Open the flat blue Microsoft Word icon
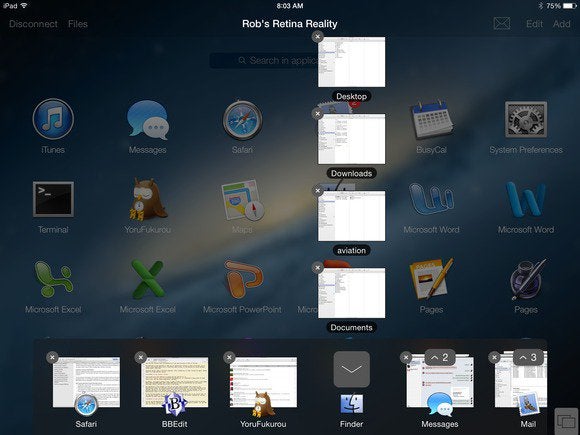The image size is (580, 435). tap(526, 200)
